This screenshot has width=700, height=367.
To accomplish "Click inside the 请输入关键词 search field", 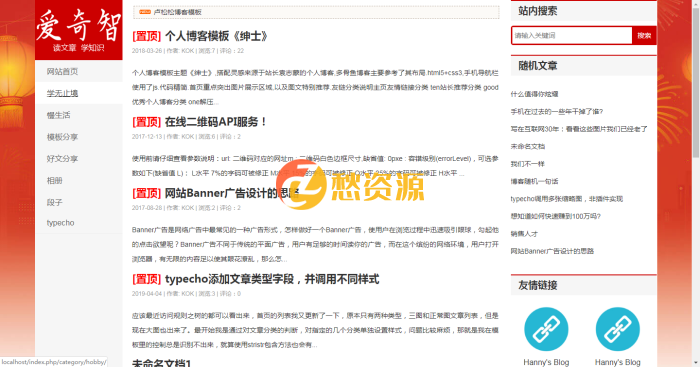I will coord(572,36).
